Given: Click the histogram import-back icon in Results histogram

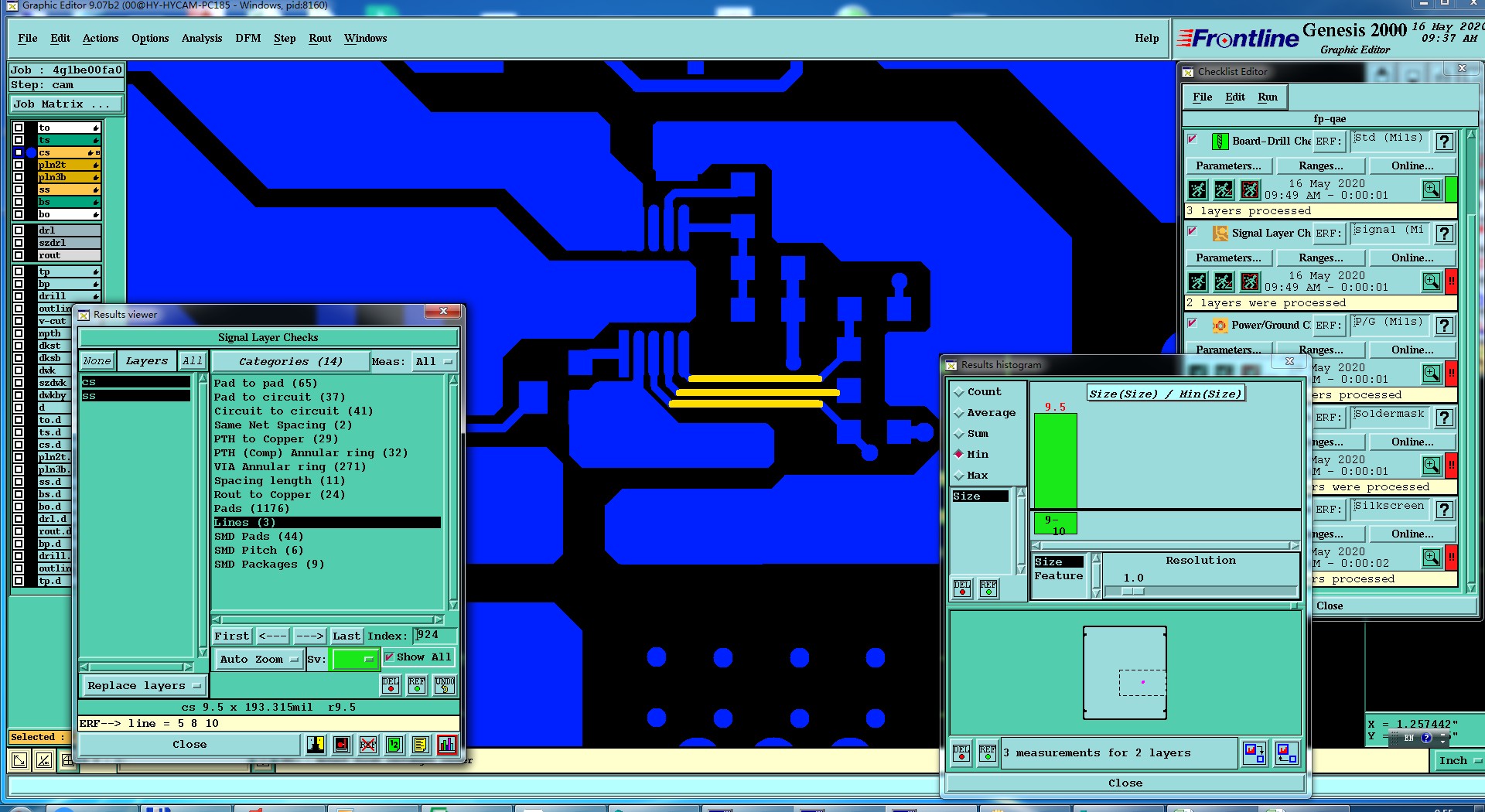Looking at the screenshot, I should coord(1286,752).
